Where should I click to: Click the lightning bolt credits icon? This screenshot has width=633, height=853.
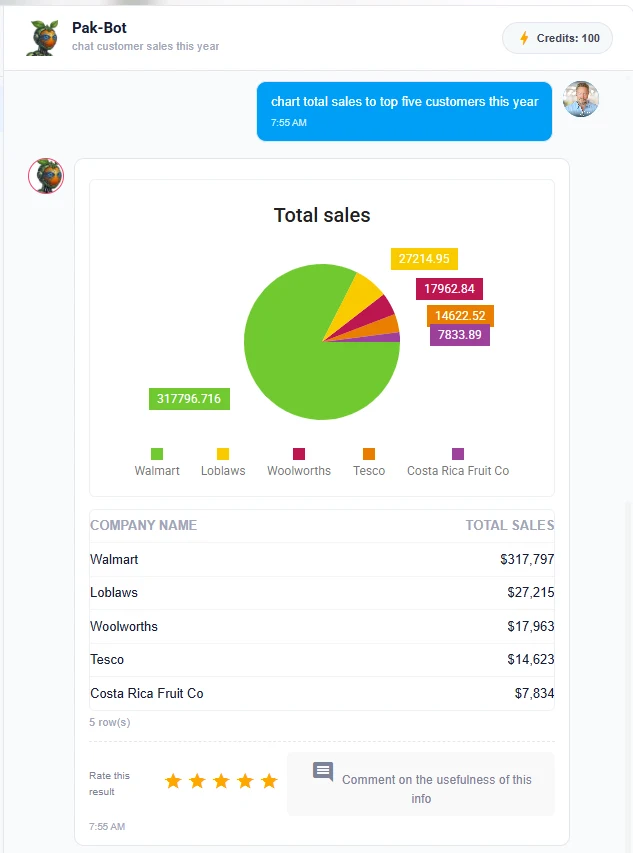coord(524,38)
